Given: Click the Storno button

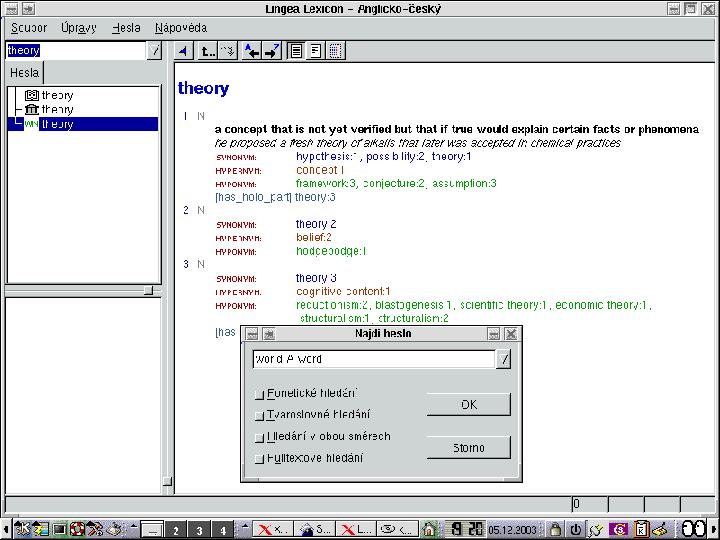Looking at the screenshot, I should (x=469, y=448).
